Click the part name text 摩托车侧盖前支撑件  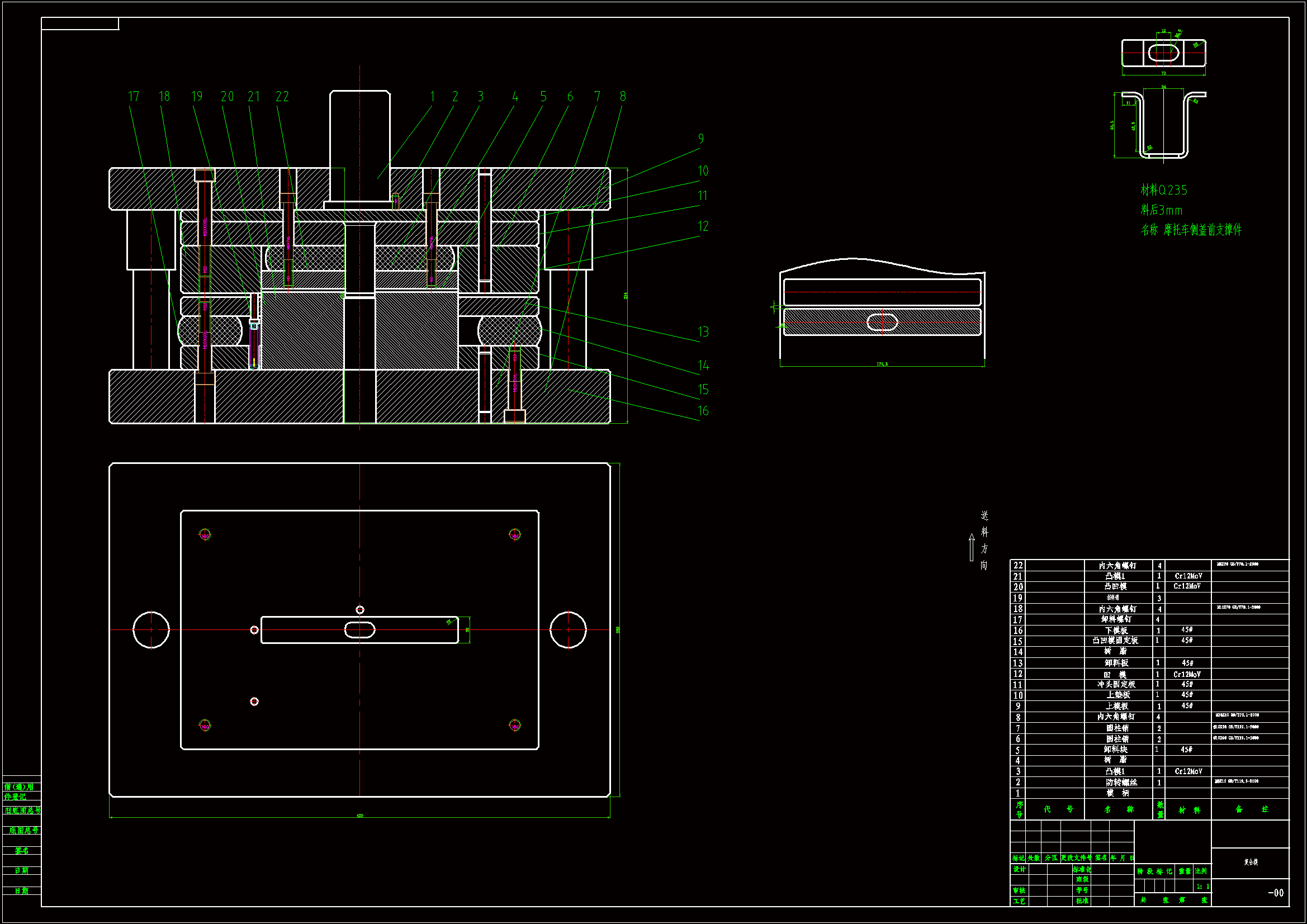(1202, 230)
